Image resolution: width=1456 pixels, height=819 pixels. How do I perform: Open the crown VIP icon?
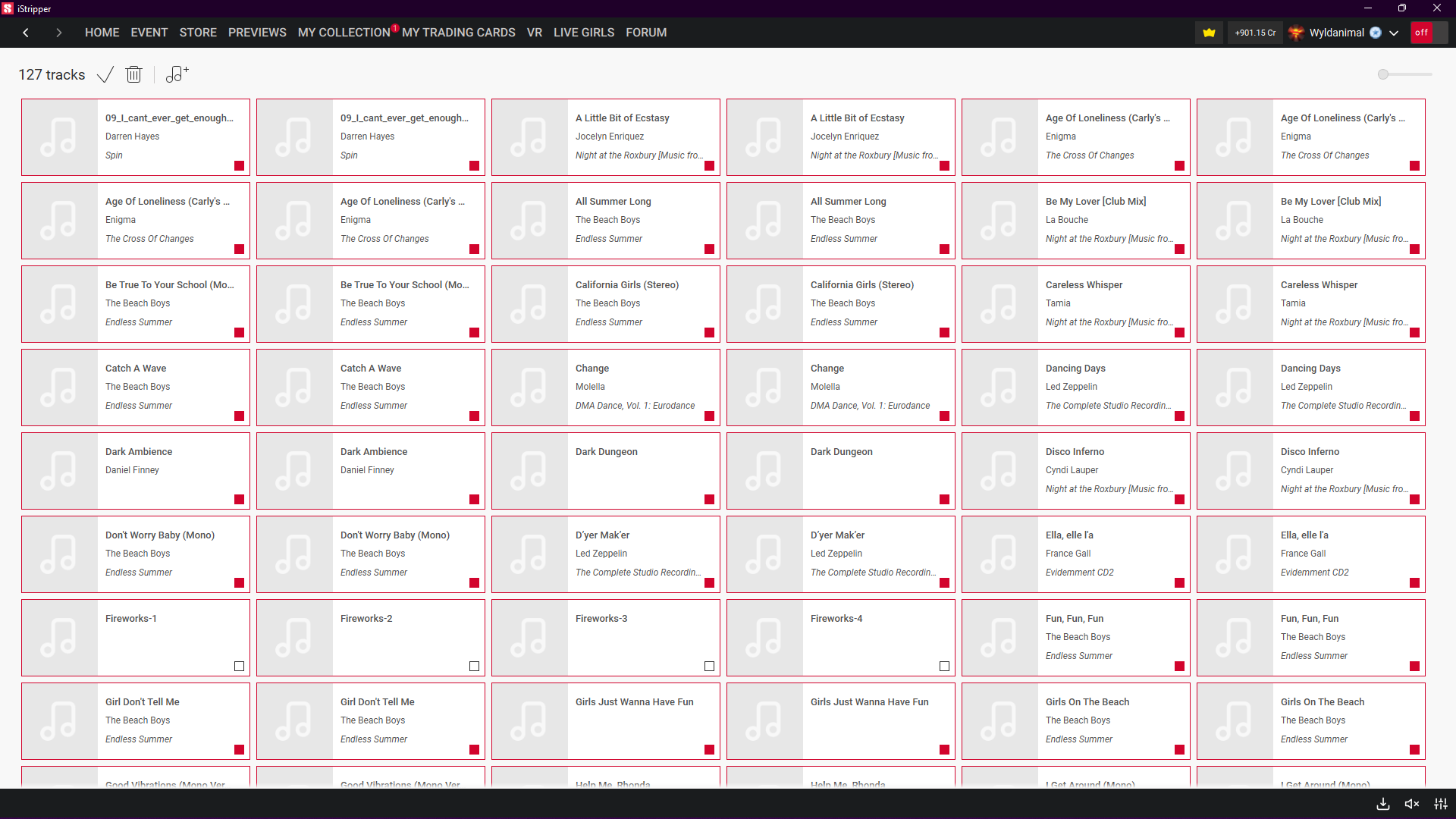[1209, 33]
